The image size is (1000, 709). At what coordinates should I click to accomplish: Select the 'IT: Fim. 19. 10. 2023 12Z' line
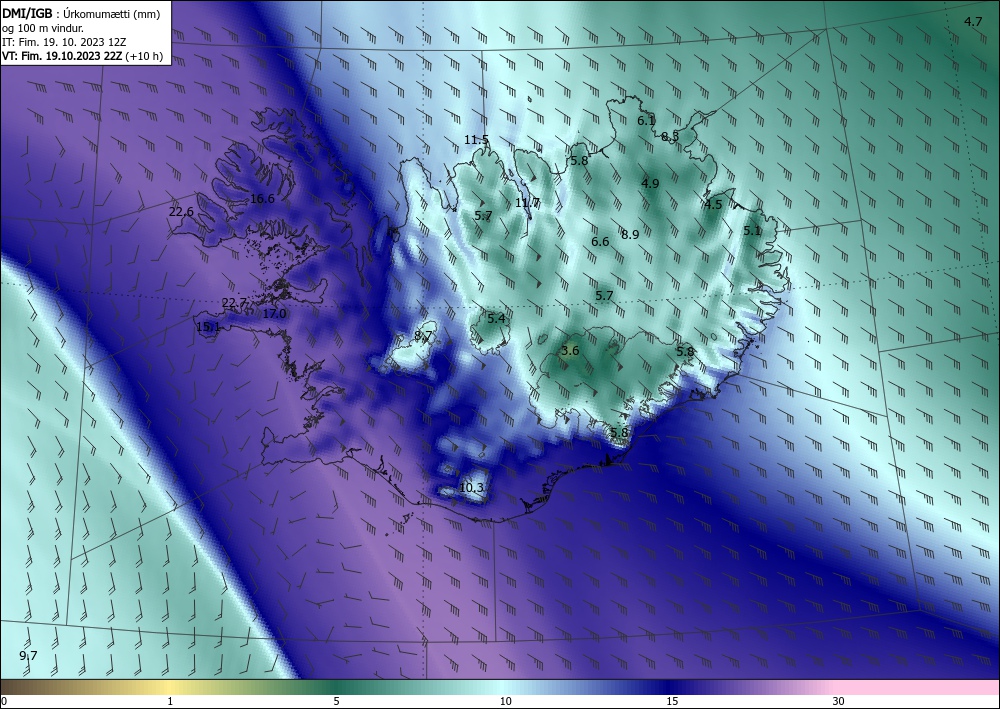pos(64,42)
